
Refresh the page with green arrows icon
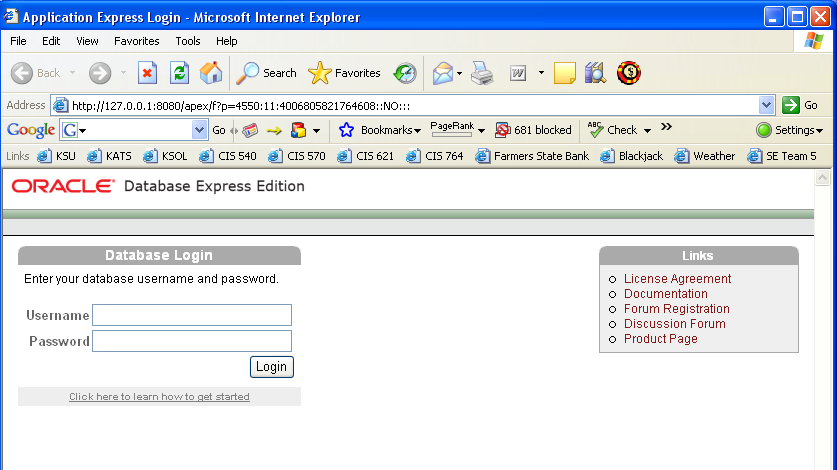pos(179,73)
